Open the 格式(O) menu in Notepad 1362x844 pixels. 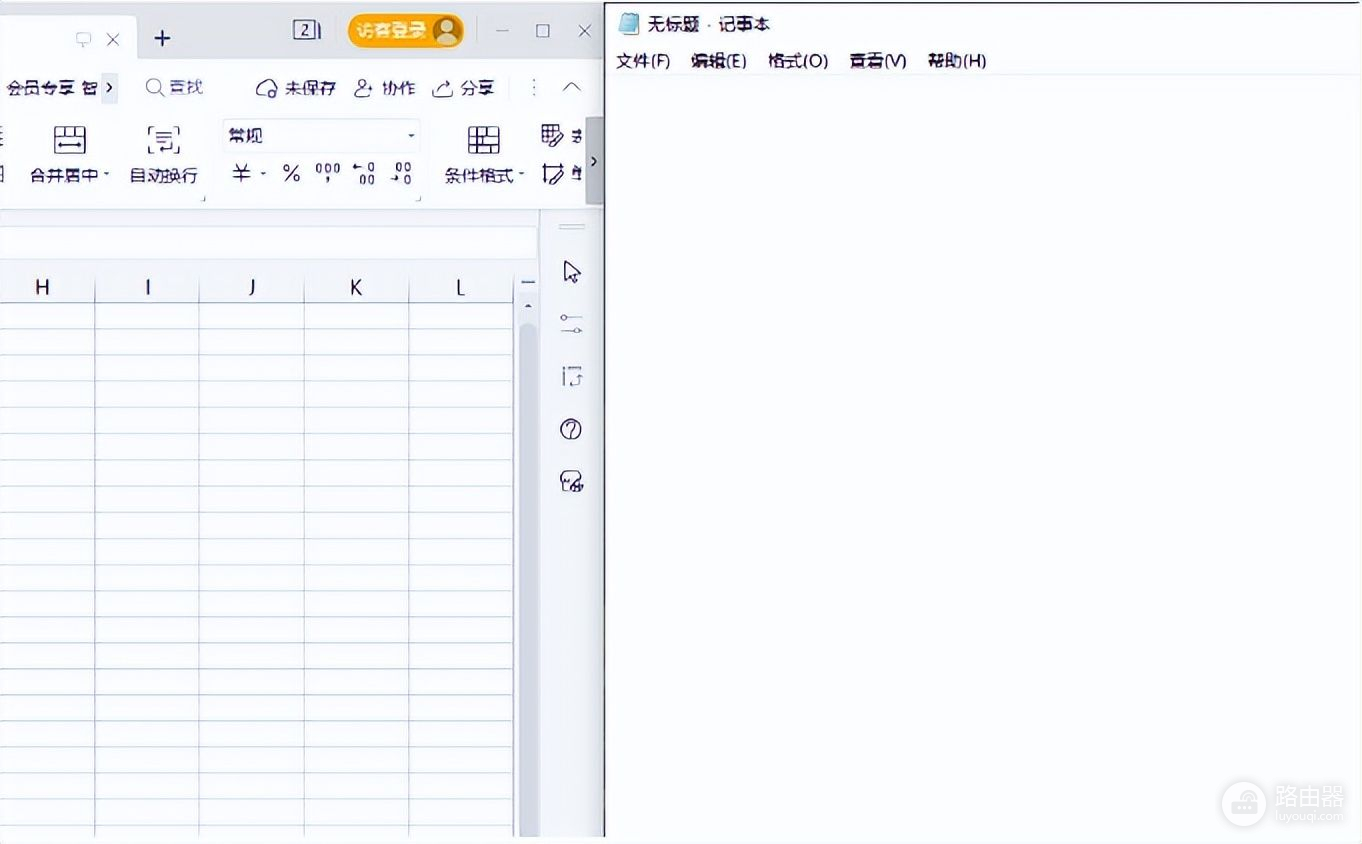(x=797, y=61)
